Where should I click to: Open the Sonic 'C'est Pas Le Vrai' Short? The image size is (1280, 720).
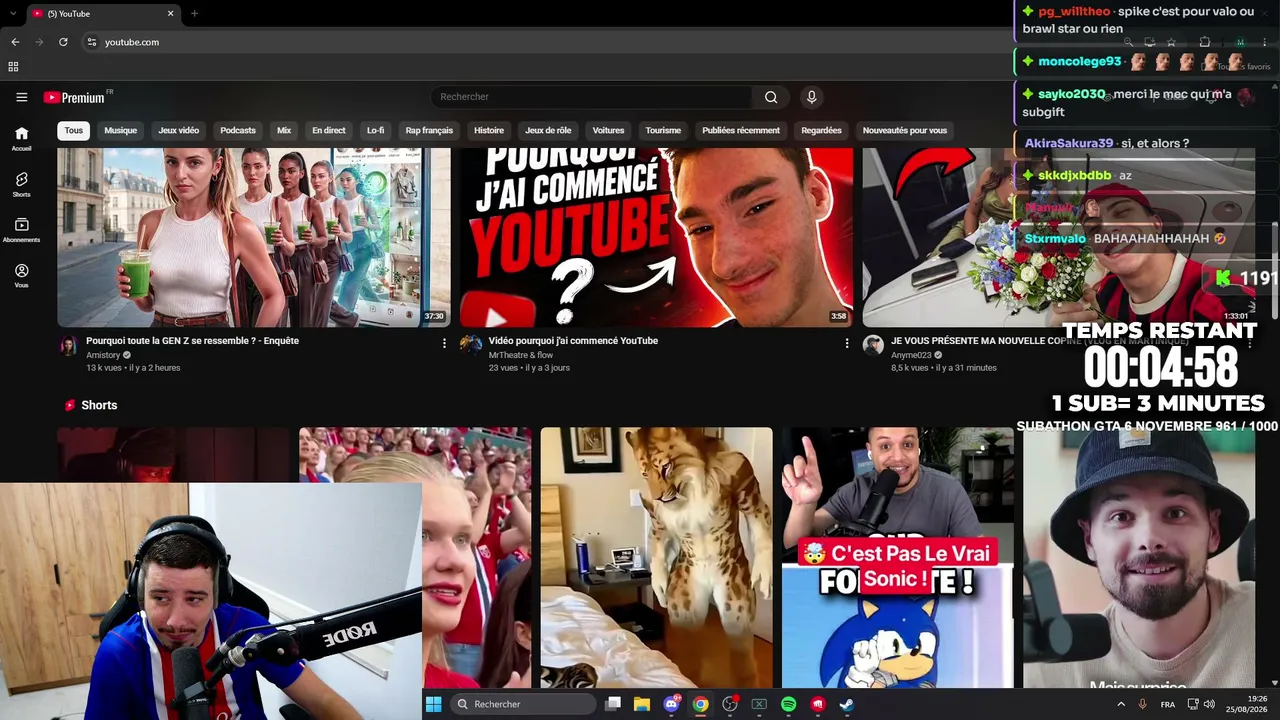point(898,557)
